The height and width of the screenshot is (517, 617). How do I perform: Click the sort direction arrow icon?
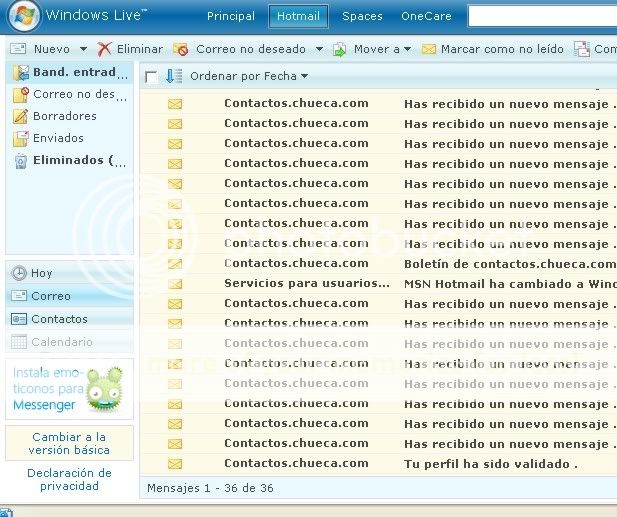coord(174,76)
